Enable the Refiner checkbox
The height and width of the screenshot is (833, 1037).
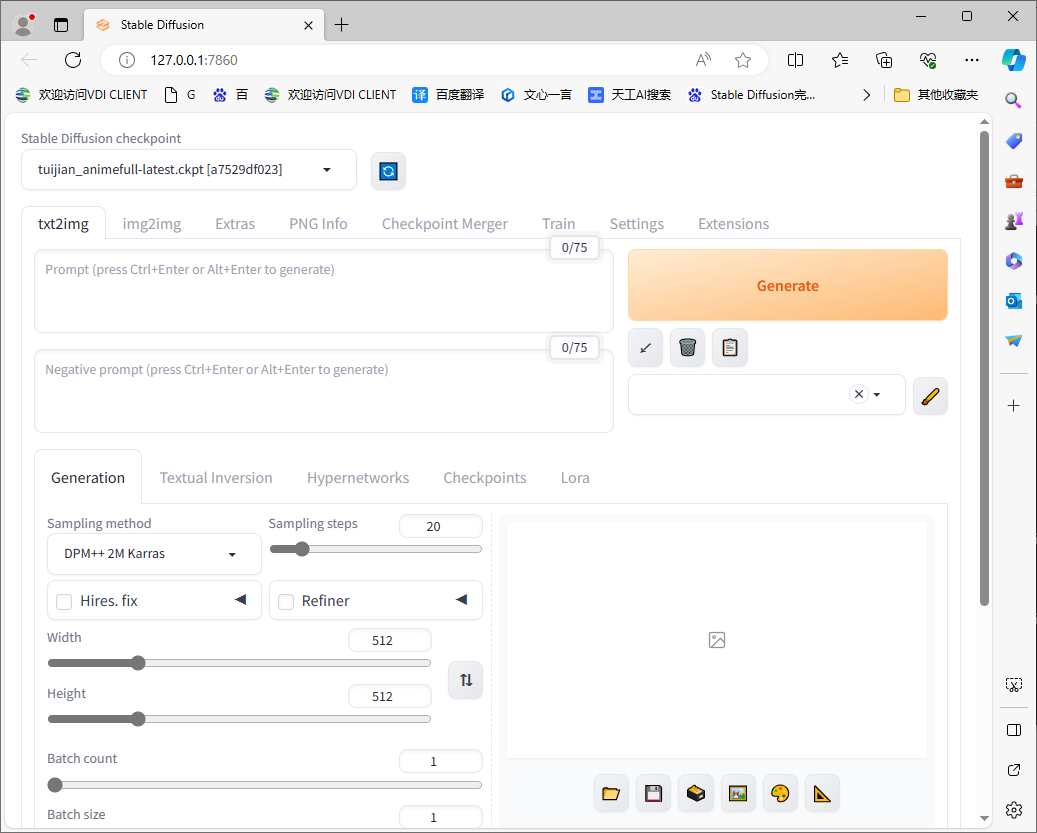(x=286, y=602)
